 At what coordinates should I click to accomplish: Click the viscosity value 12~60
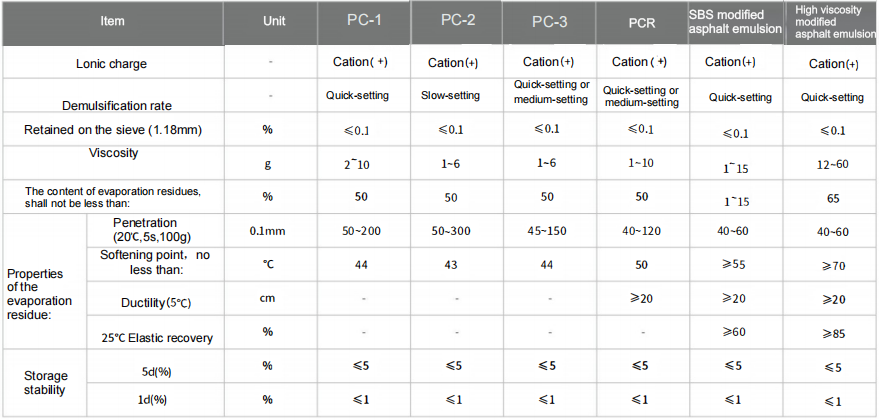(x=832, y=163)
